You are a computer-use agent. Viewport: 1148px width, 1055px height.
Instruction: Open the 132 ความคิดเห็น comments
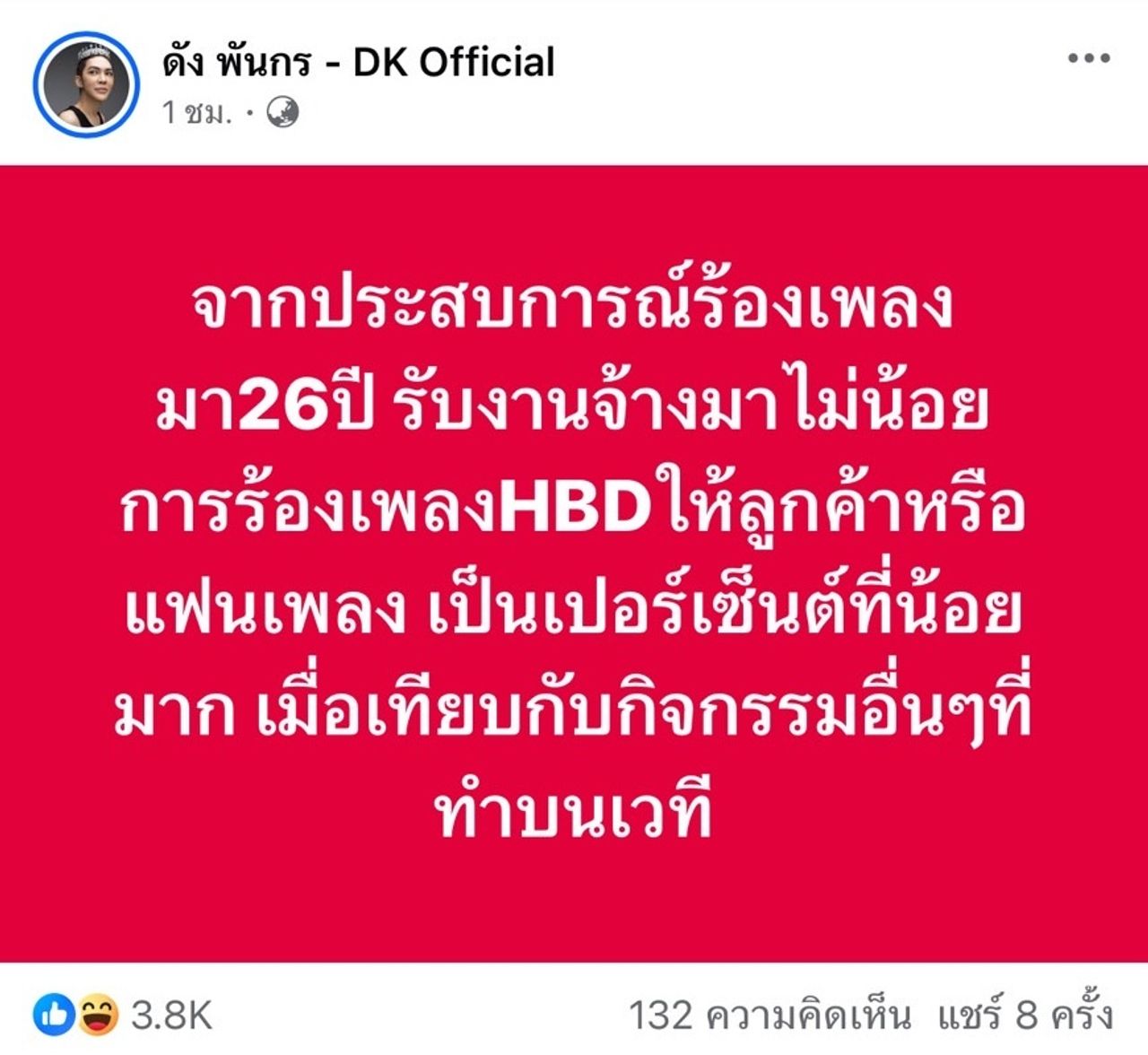770,1016
